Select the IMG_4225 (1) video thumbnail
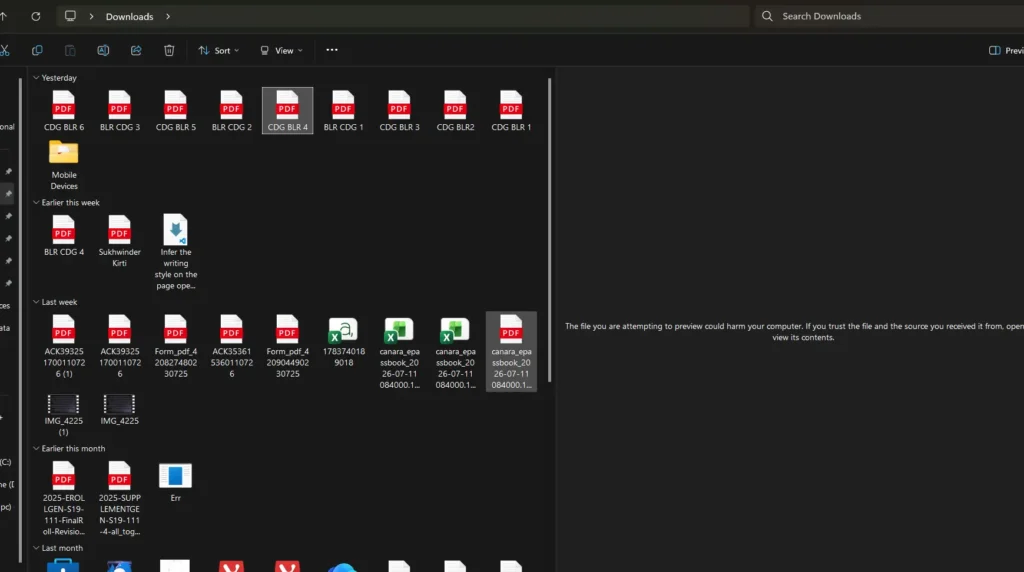This screenshot has height=572, width=1024. tap(64, 415)
